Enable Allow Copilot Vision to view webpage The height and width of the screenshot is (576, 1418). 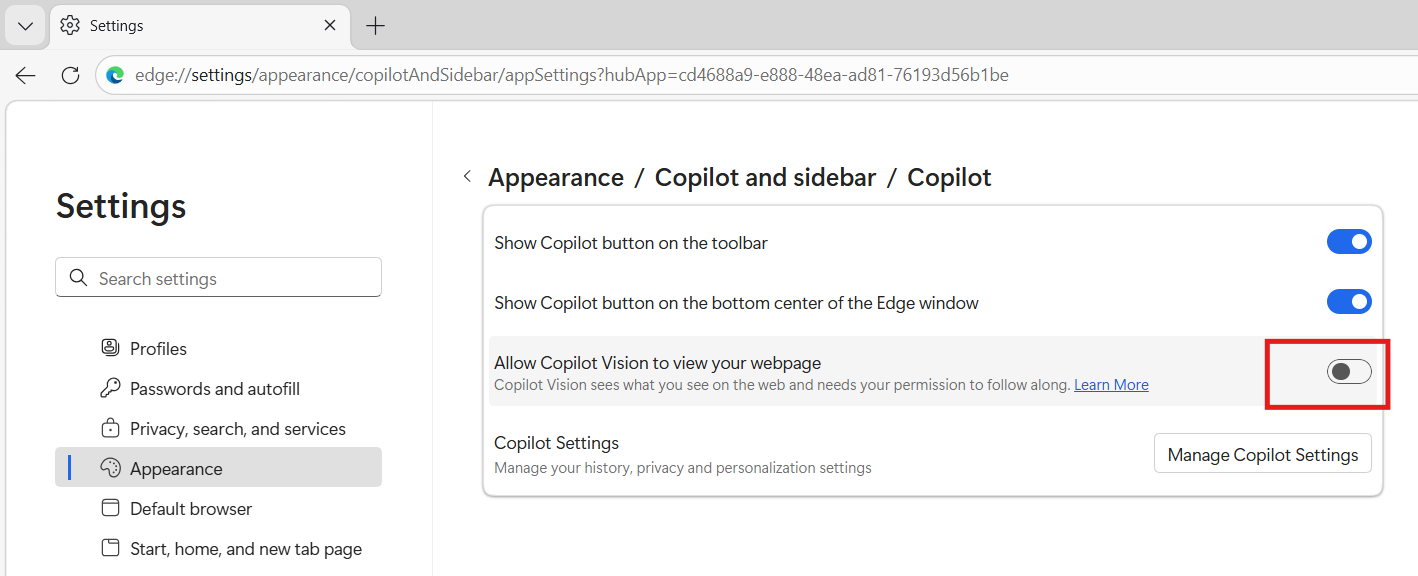click(1348, 372)
